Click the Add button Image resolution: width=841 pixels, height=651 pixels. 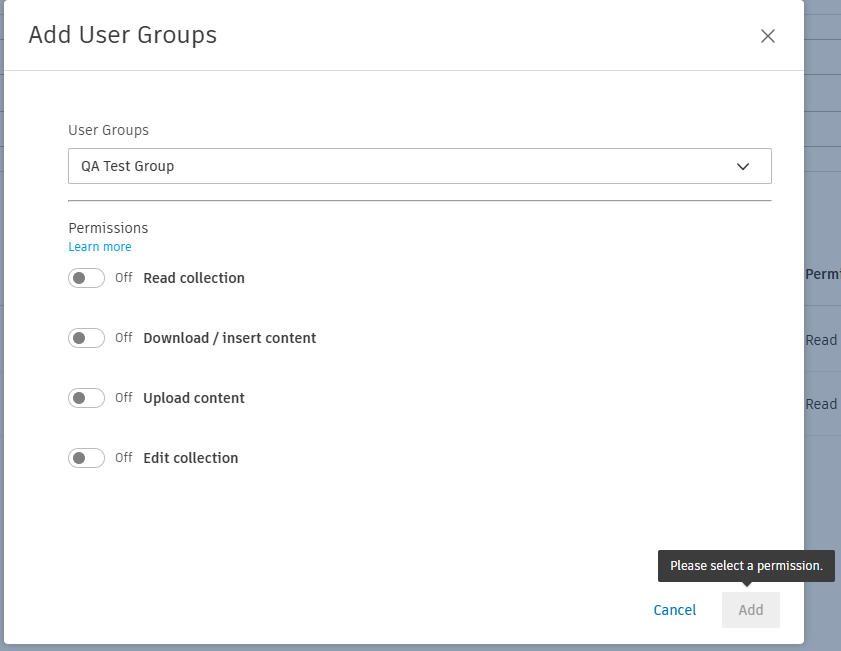tap(750, 610)
